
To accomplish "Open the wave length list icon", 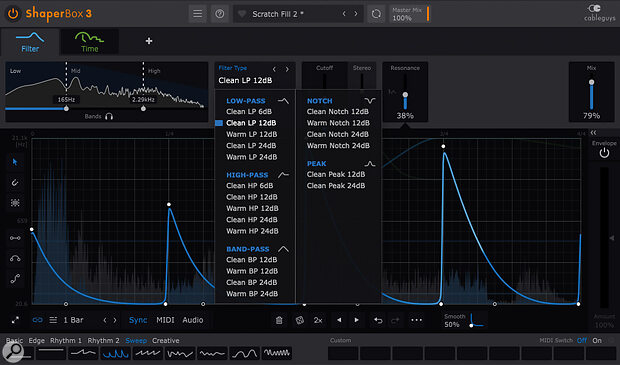I will click(x=53, y=320).
